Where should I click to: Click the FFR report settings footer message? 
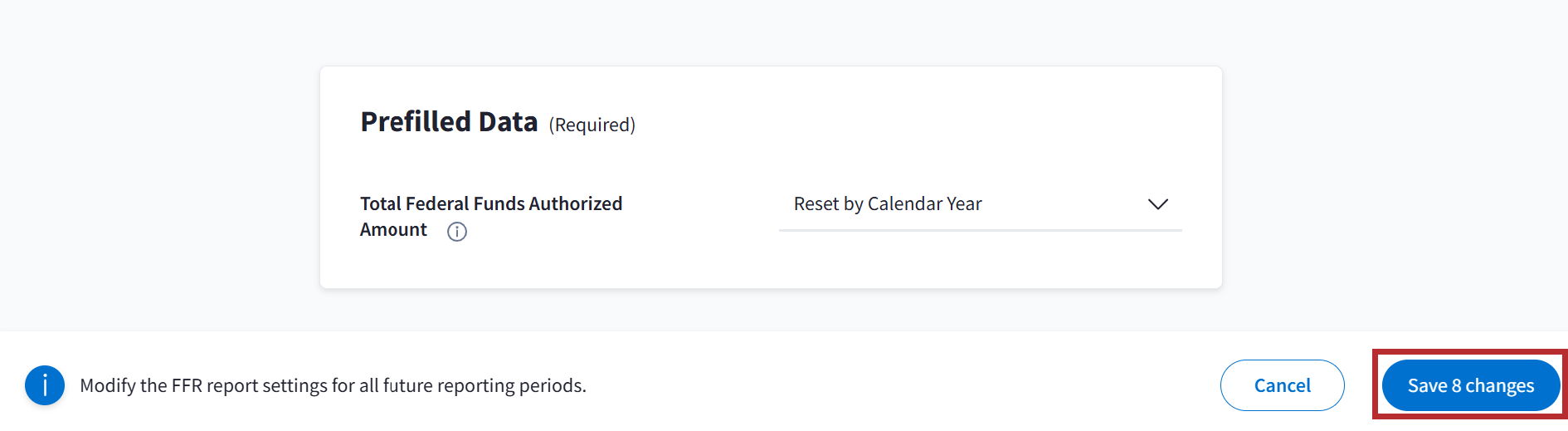pos(333,385)
